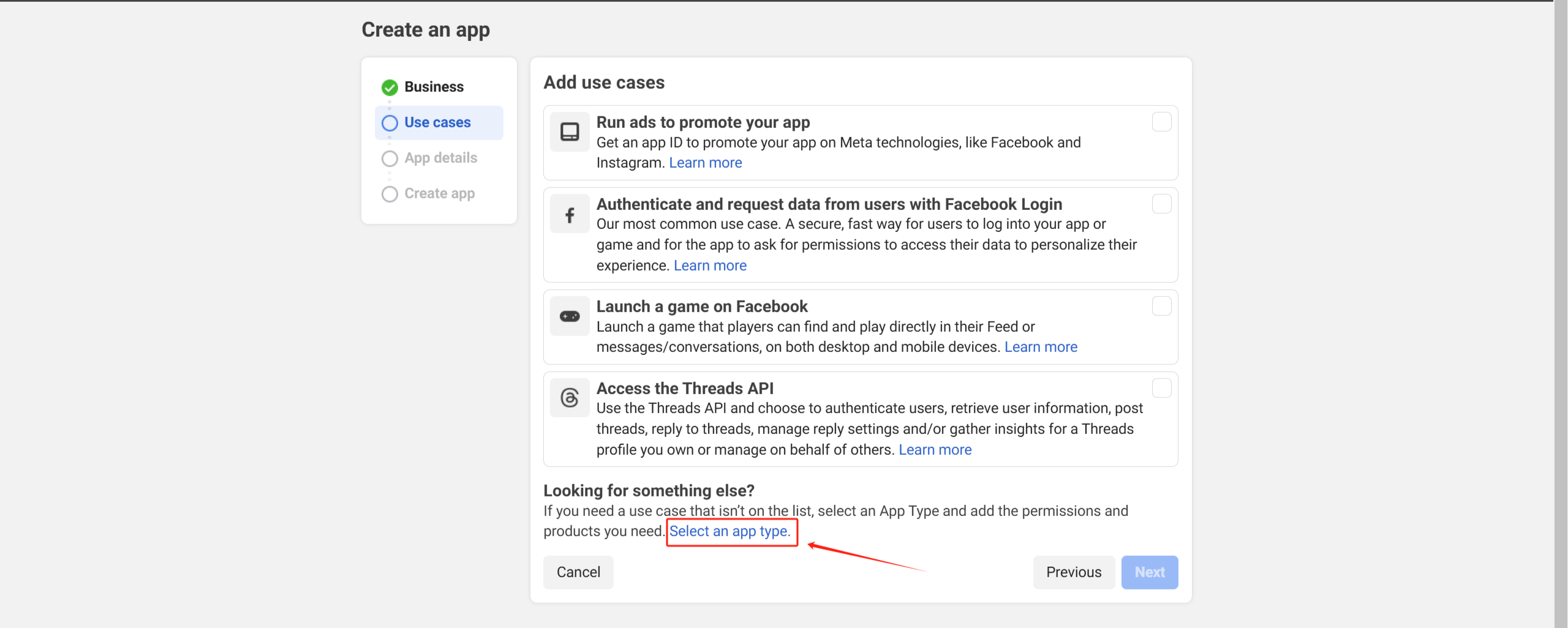Click the Select an app type link
Viewport: 1568px width, 628px height.
coord(729,531)
